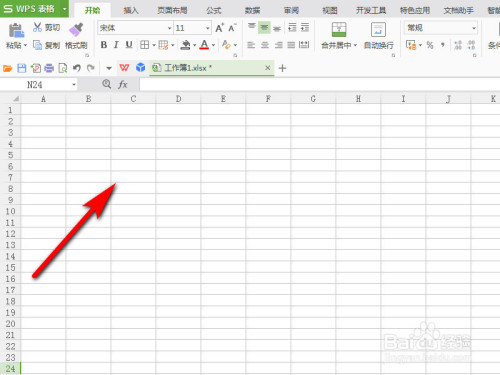Switch to the 插入 ribbon tab

click(x=131, y=10)
